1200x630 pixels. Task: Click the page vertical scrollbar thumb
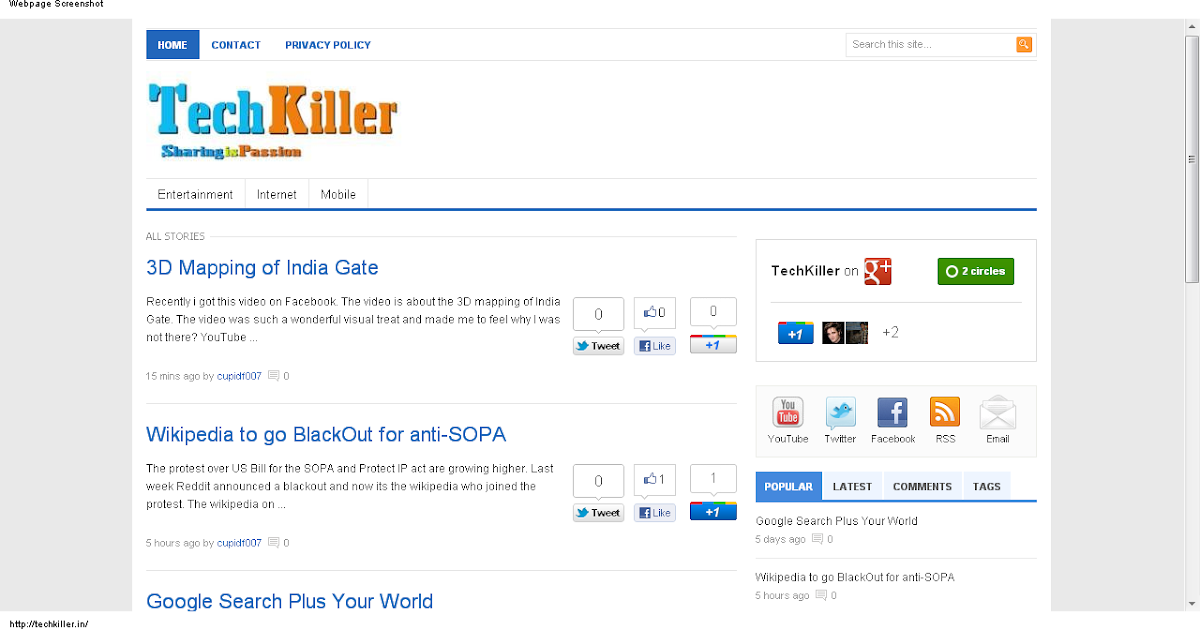click(x=1191, y=160)
